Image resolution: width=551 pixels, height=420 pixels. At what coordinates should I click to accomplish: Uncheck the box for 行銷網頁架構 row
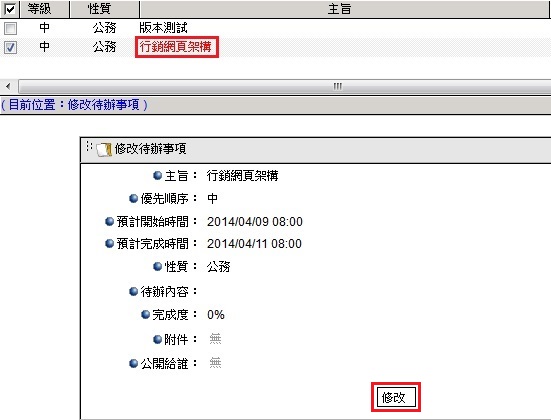10,47
